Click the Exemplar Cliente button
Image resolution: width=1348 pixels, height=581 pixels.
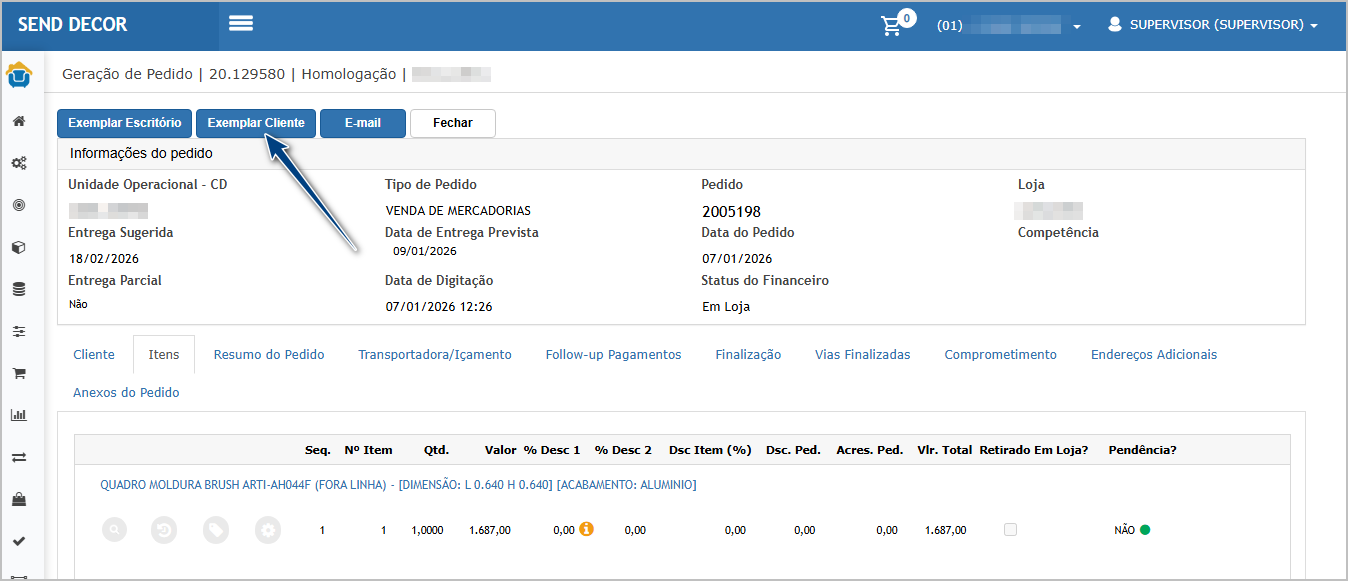point(256,123)
